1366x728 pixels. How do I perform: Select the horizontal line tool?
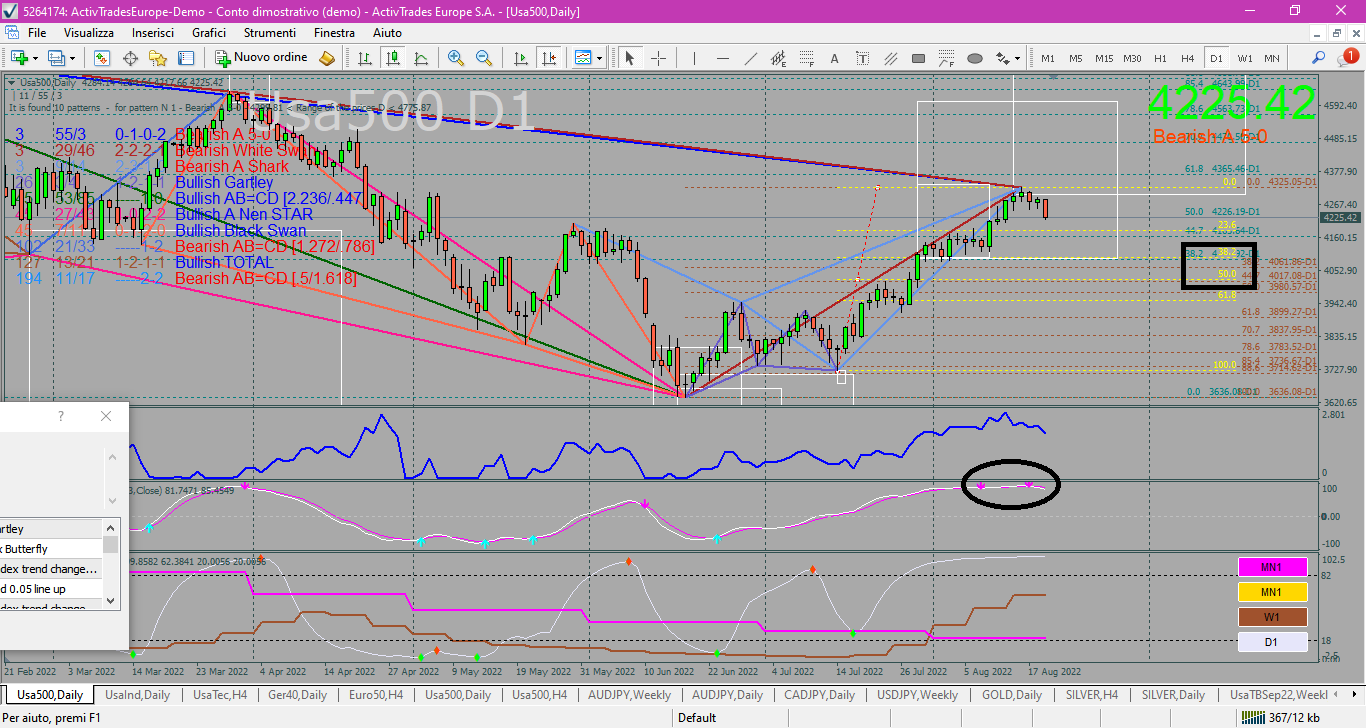[x=723, y=58]
